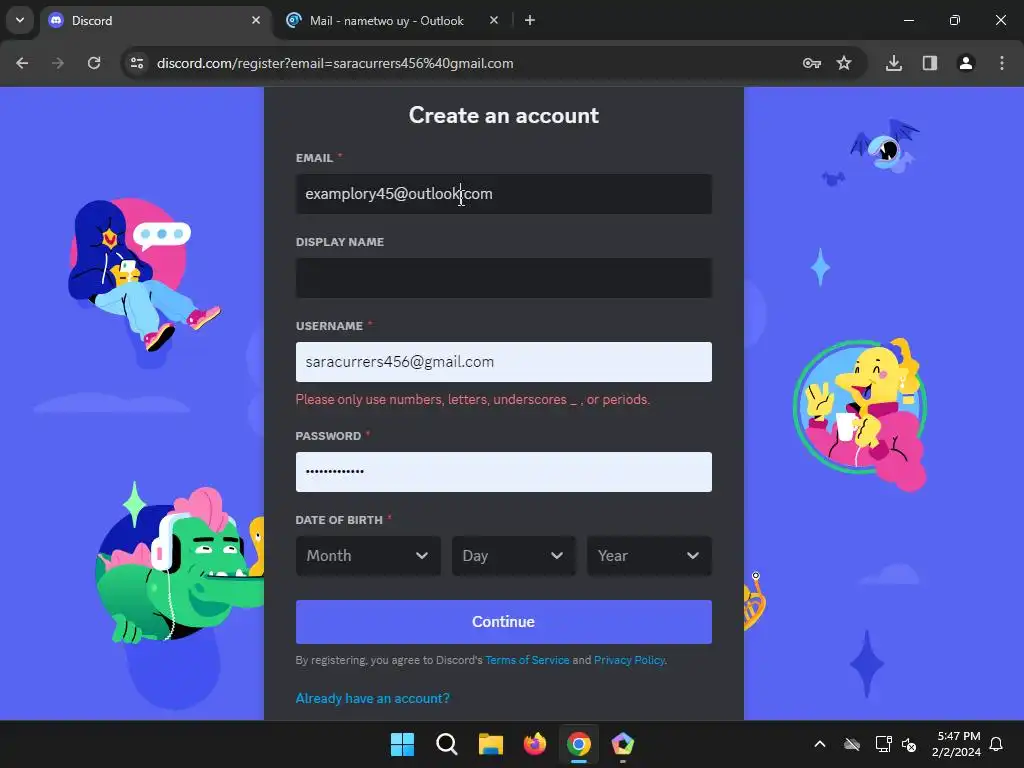The width and height of the screenshot is (1024, 768).
Task: Click the Chrome taskbar icon
Action: pyautogui.click(x=579, y=744)
